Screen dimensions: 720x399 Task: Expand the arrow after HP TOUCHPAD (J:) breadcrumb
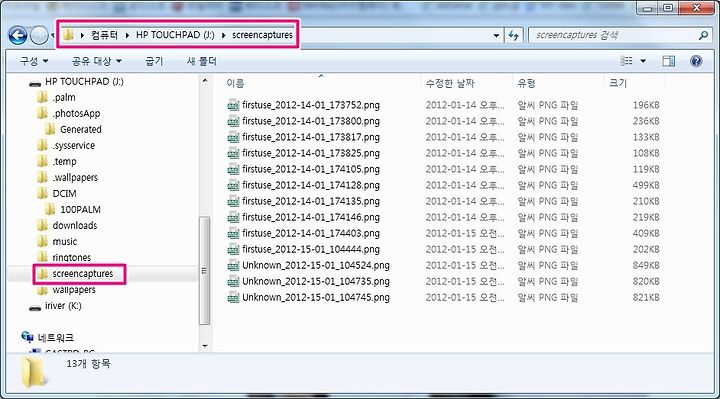(223, 35)
